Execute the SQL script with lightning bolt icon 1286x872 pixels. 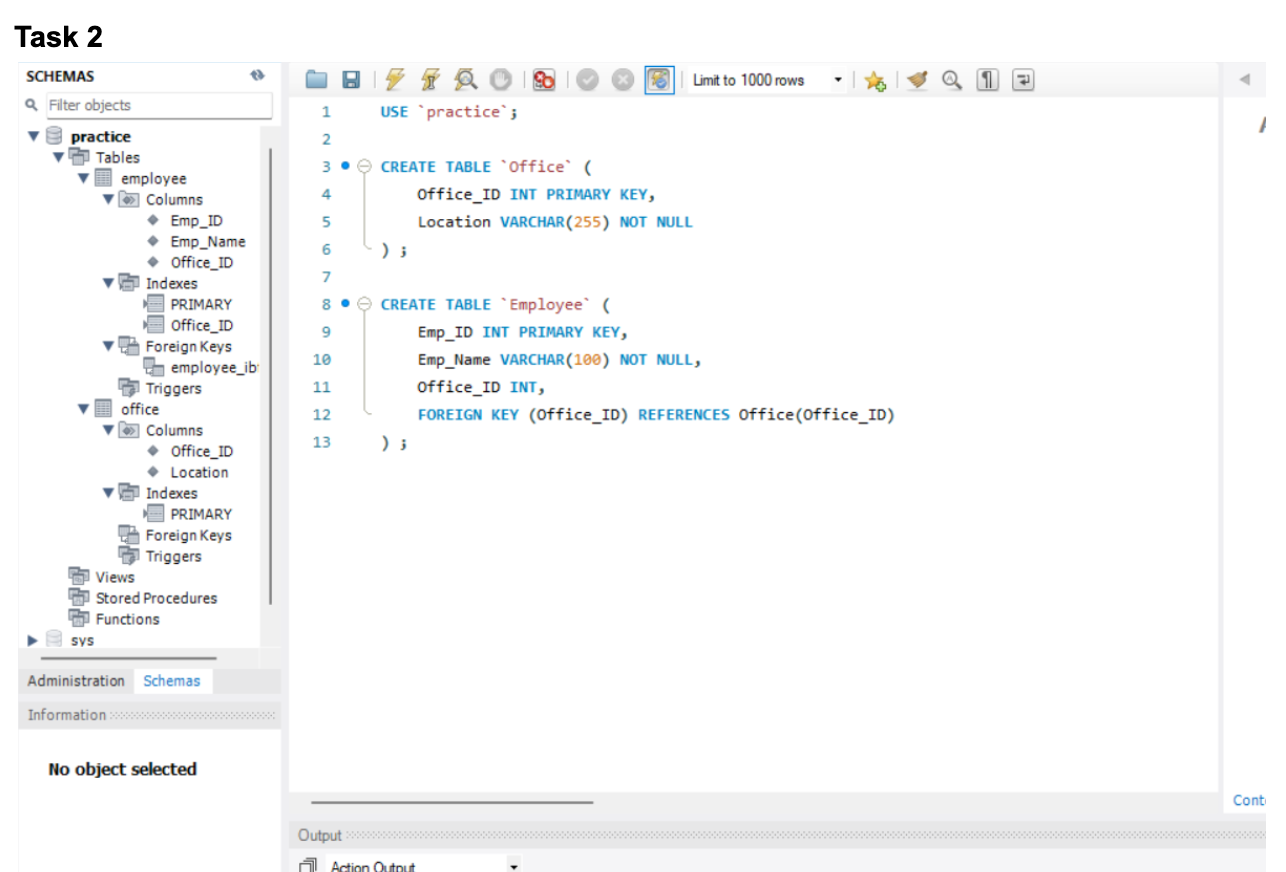[x=394, y=79]
